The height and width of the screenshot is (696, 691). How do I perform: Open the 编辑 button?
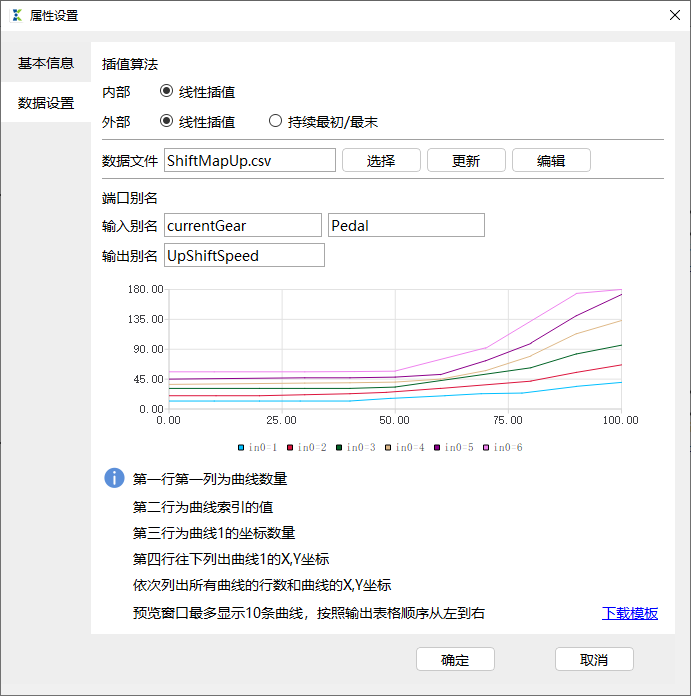point(551,160)
